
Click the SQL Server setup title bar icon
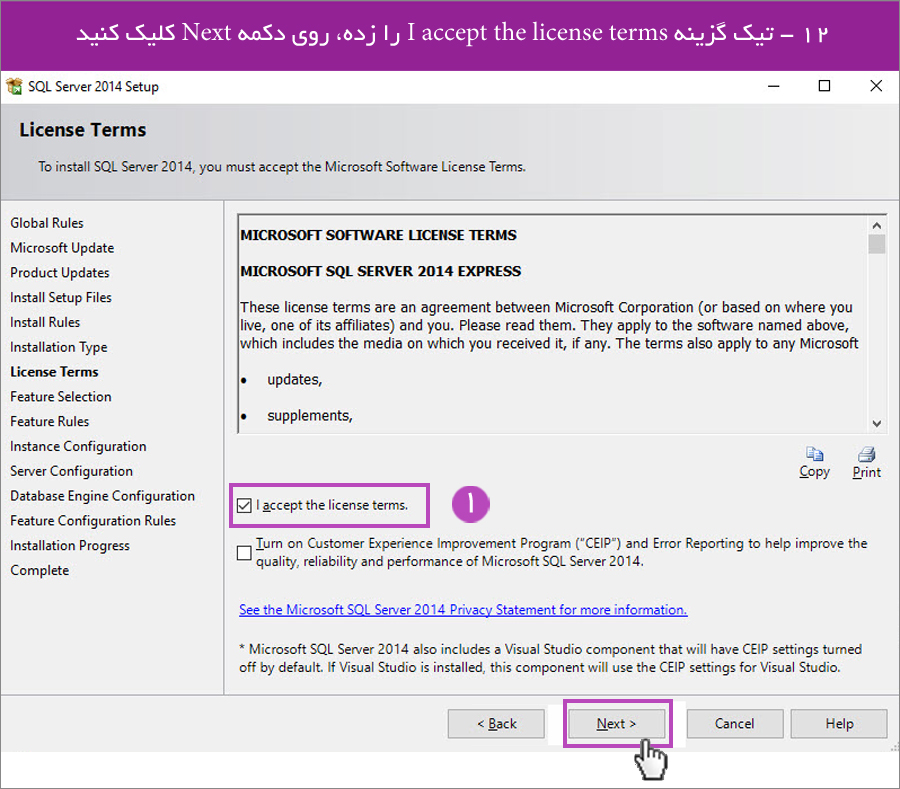(x=15, y=87)
